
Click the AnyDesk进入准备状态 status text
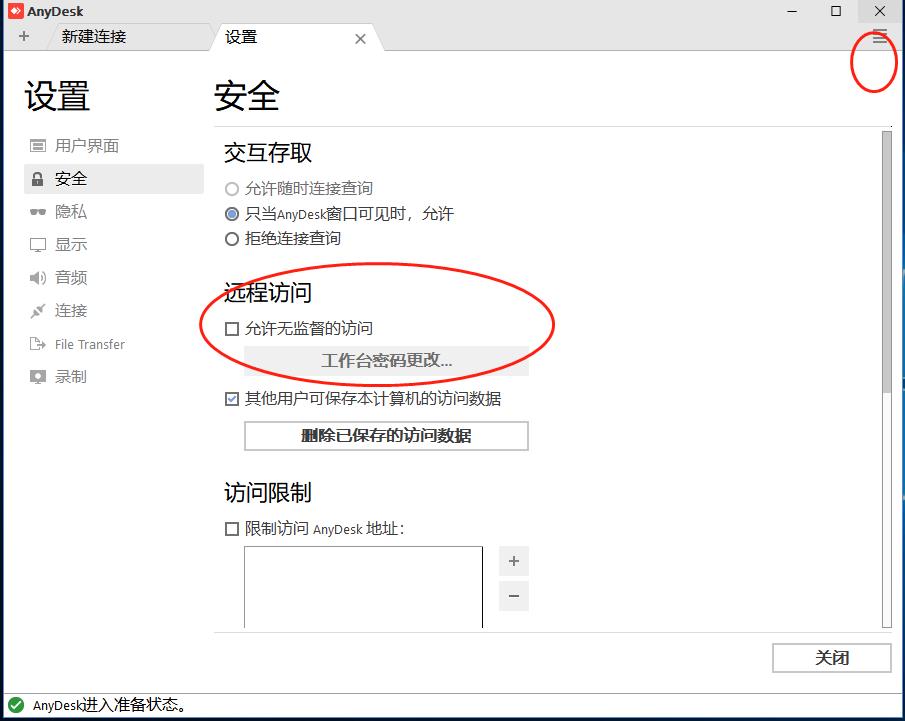pos(109,705)
